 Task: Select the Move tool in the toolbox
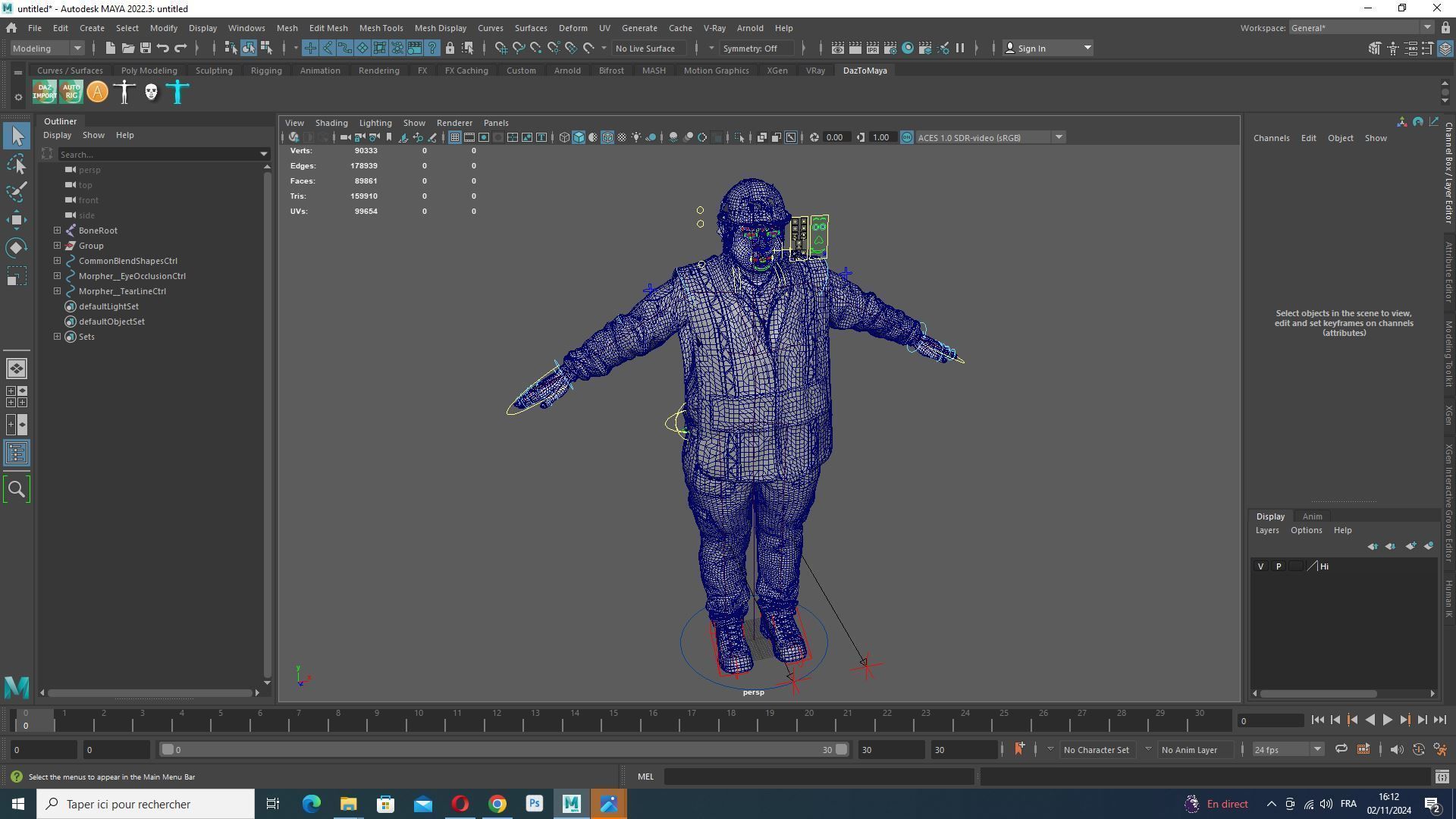pyautogui.click(x=17, y=220)
